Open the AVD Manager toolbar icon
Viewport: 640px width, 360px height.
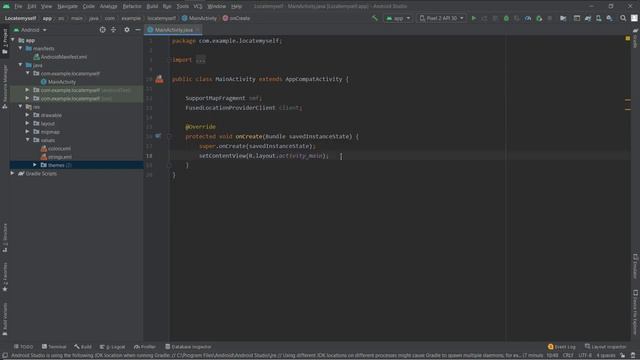tap(598, 18)
